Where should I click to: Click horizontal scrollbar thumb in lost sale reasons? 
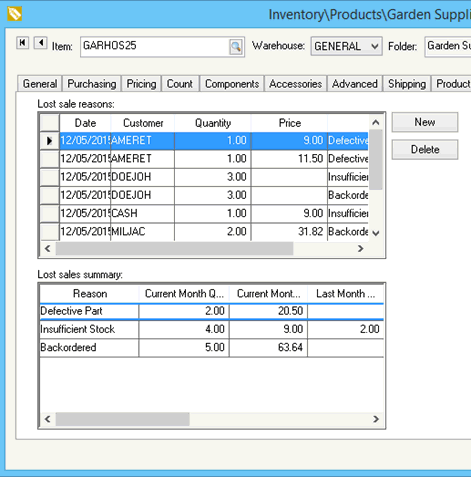click(174, 248)
